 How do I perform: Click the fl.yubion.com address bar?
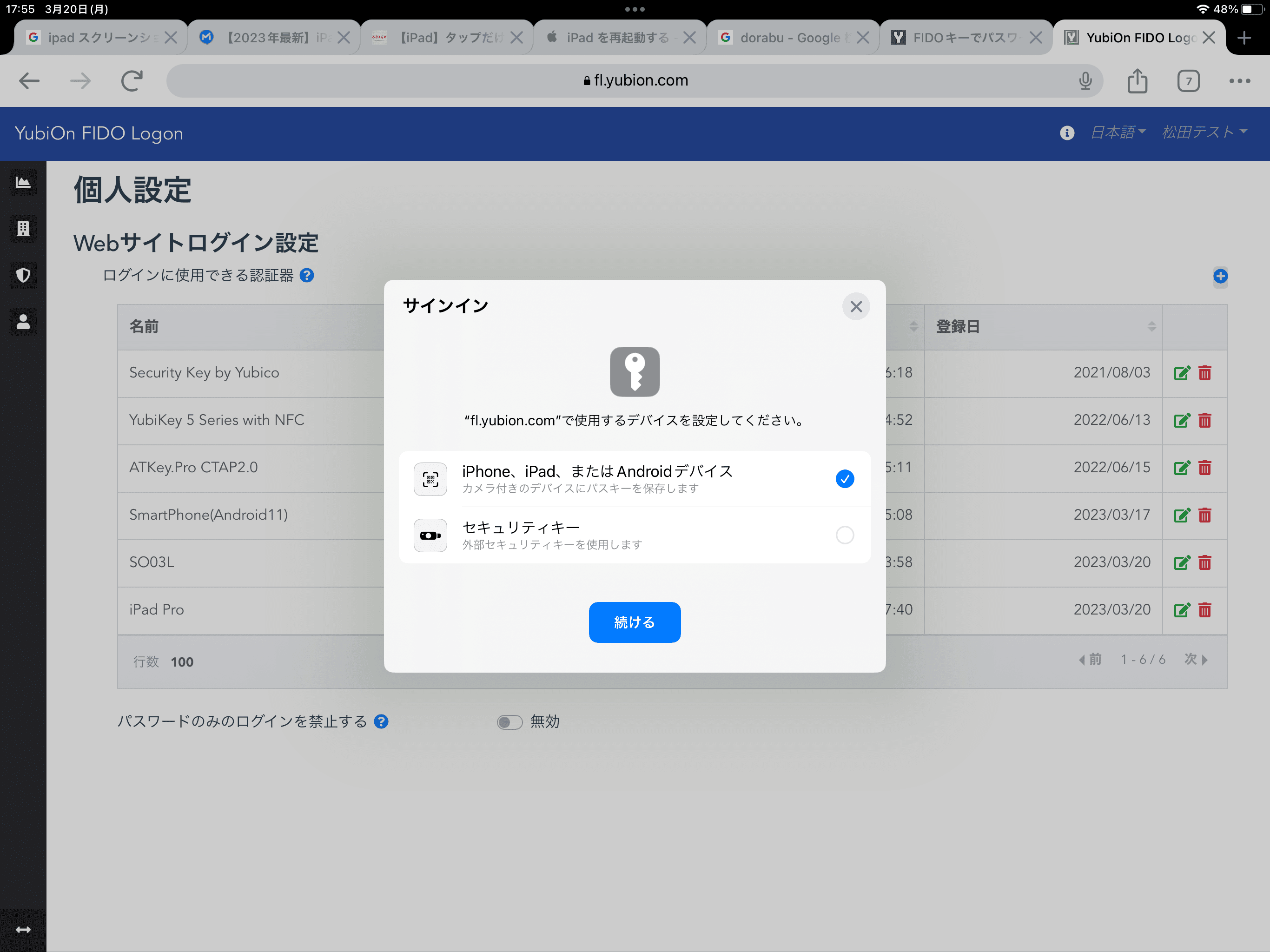pos(635,81)
